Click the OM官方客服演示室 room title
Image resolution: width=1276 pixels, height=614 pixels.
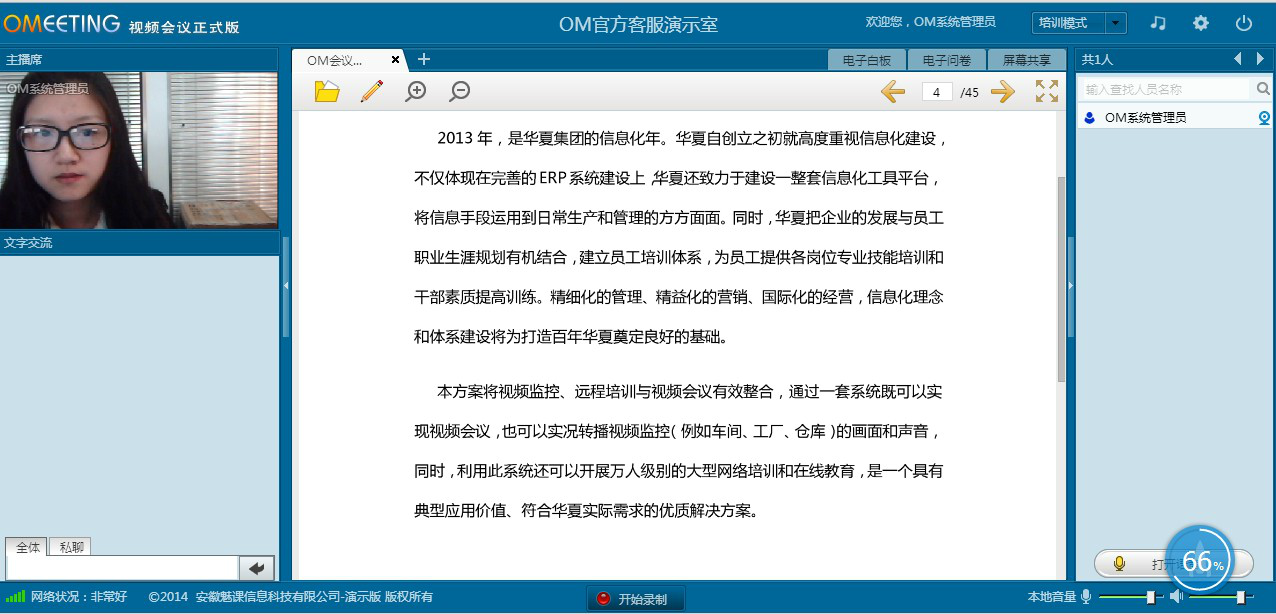[638, 24]
